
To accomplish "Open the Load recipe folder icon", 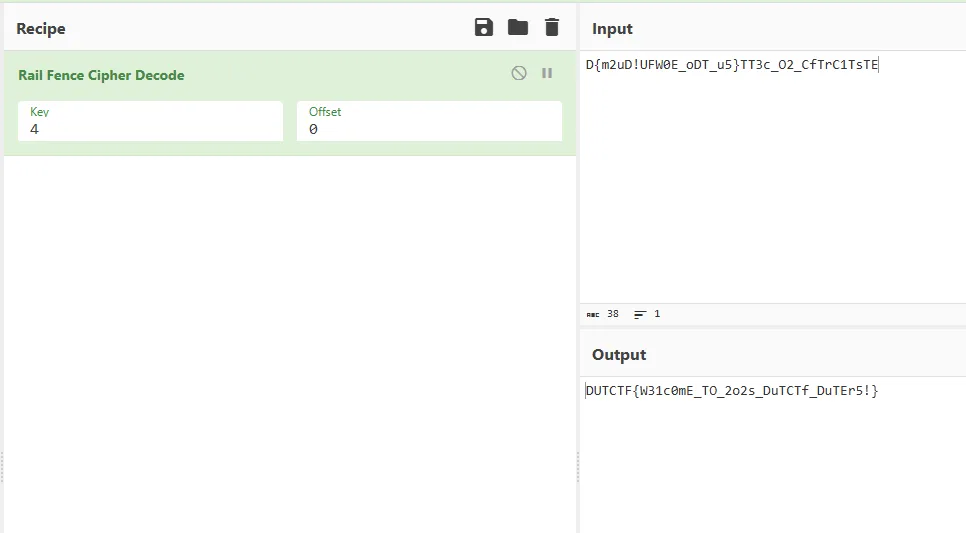I will coord(517,28).
